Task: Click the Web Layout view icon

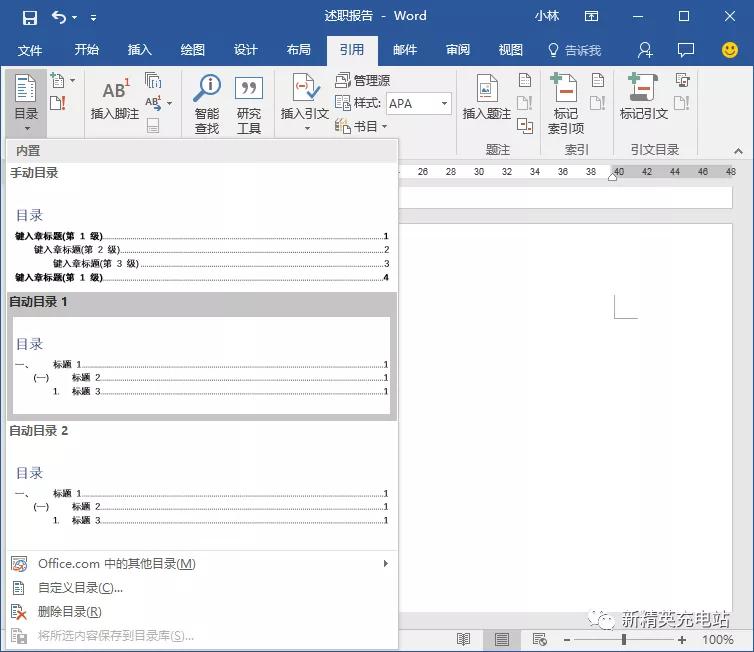Action: [540, 639]
